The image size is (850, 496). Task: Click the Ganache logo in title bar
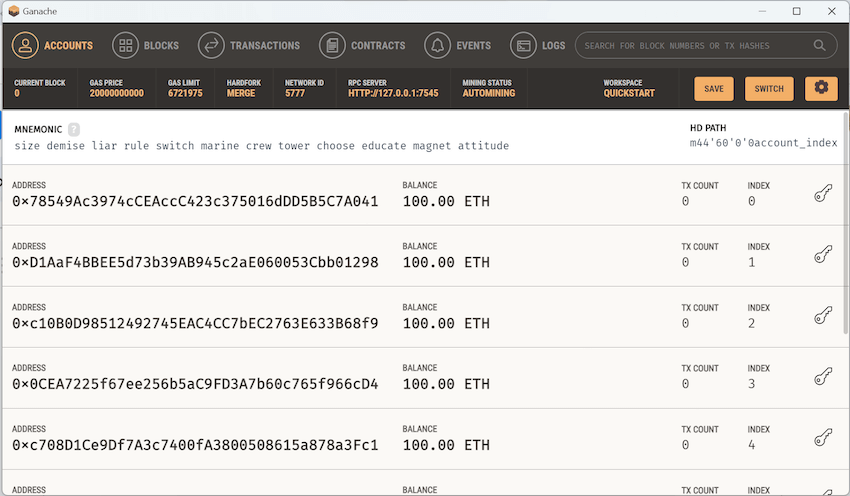[x=14, y=11]
